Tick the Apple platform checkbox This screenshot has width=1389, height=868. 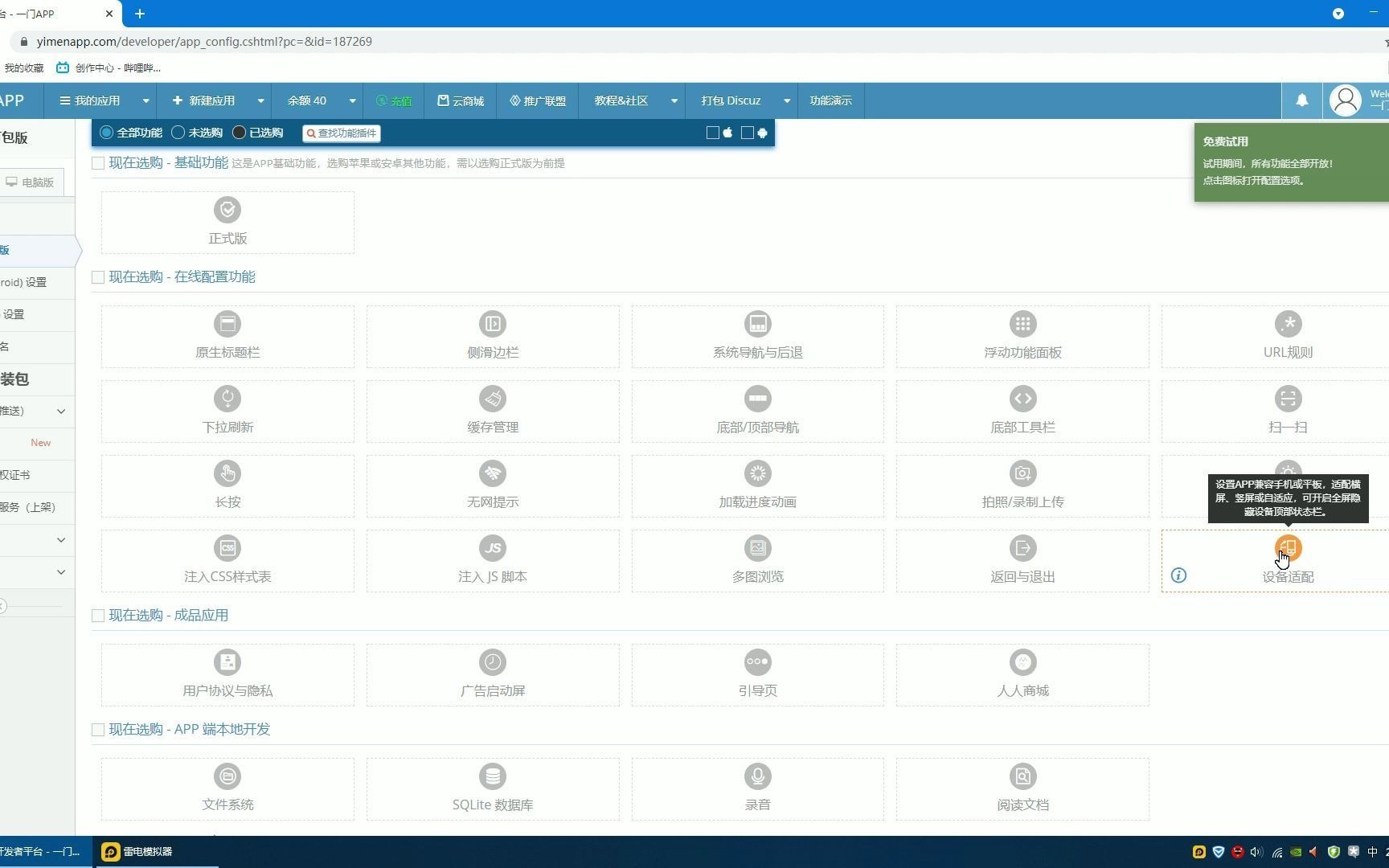pyautogui.click(x=712, y=133)
